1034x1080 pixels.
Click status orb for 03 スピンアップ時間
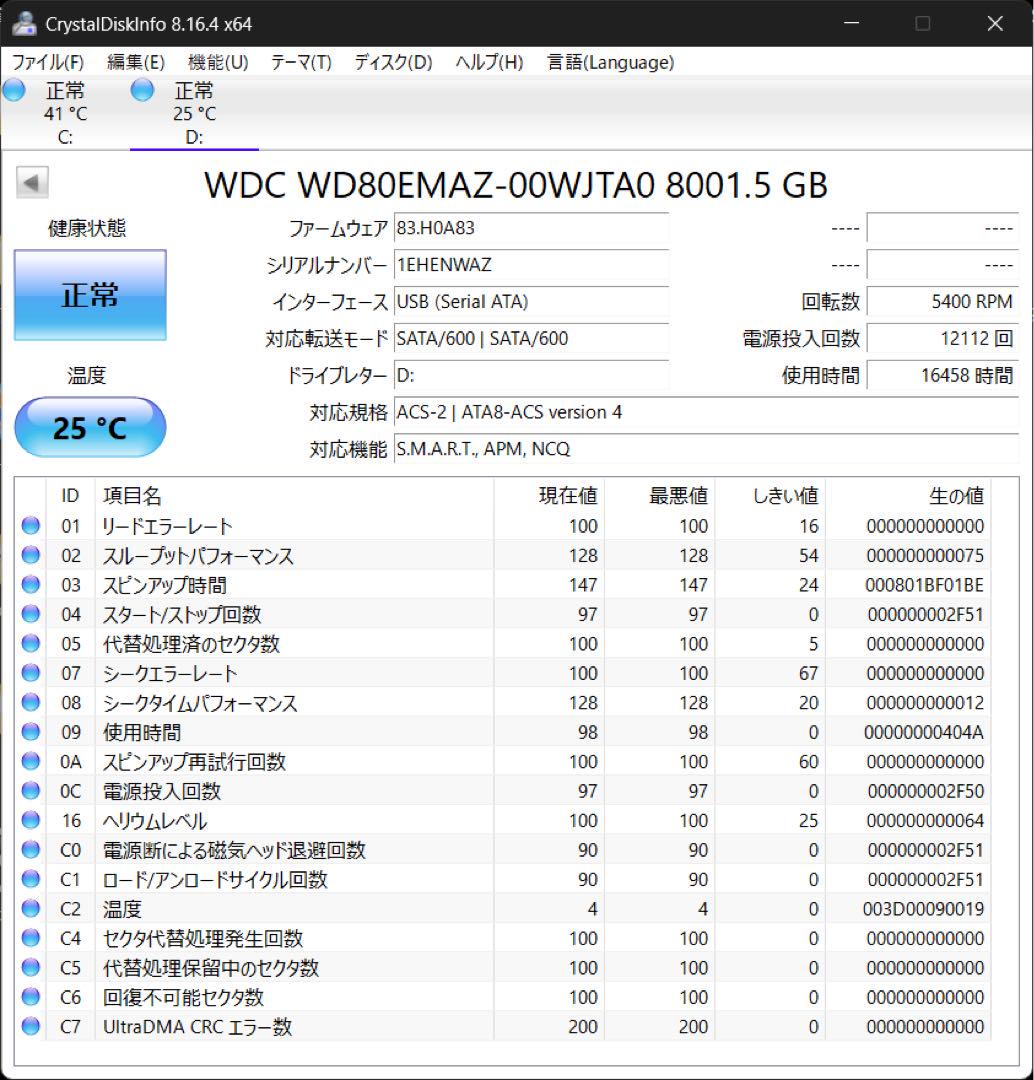(x=31, y=585)
